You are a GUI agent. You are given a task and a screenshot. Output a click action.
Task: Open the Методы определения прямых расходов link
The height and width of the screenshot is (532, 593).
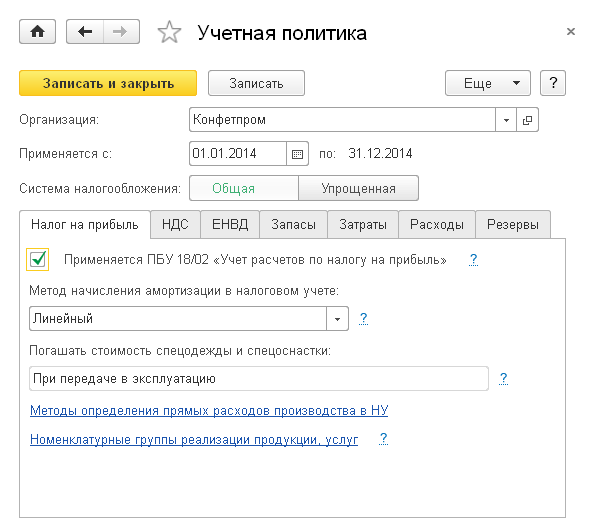tap(209, 411)
